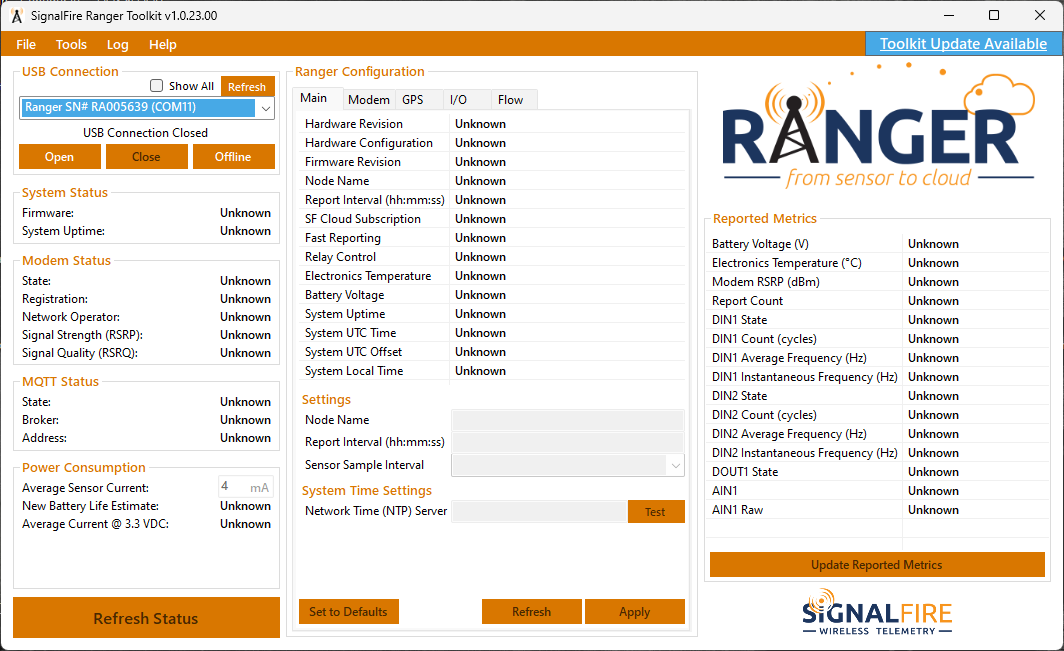Click the Refresh Status button
Screen dimensions: 1064x651
146,618
